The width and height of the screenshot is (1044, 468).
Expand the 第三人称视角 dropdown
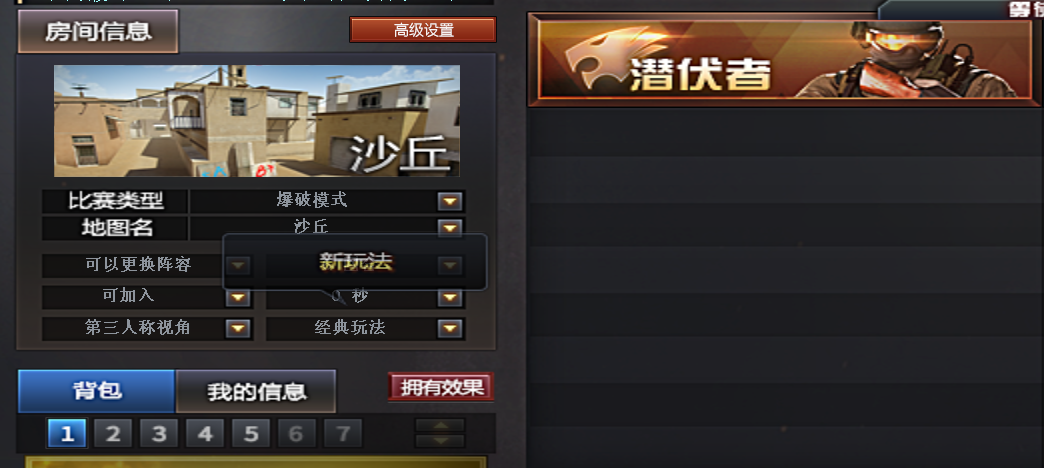(x=238, y=328)
